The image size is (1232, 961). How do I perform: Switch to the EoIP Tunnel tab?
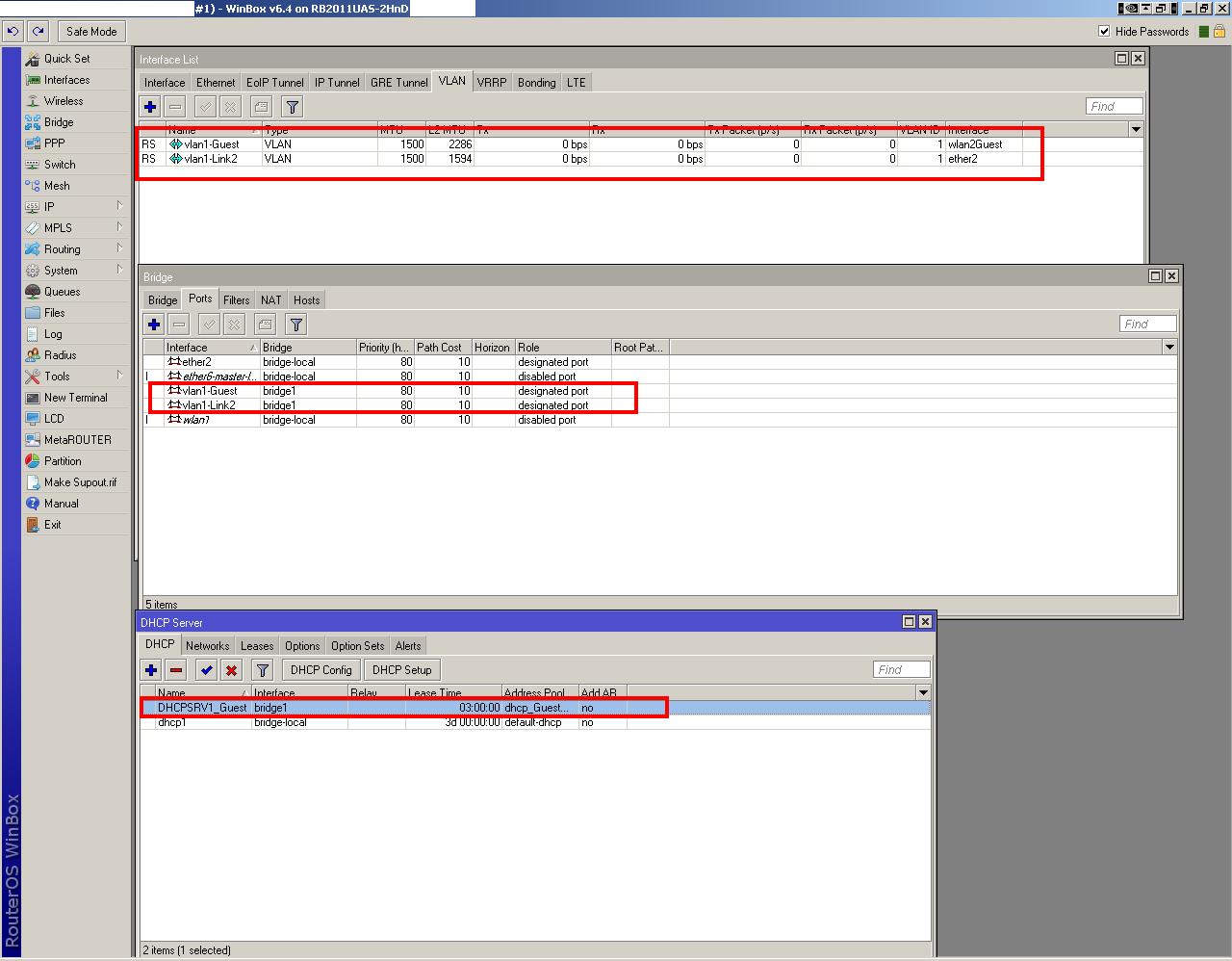[275, 83]
